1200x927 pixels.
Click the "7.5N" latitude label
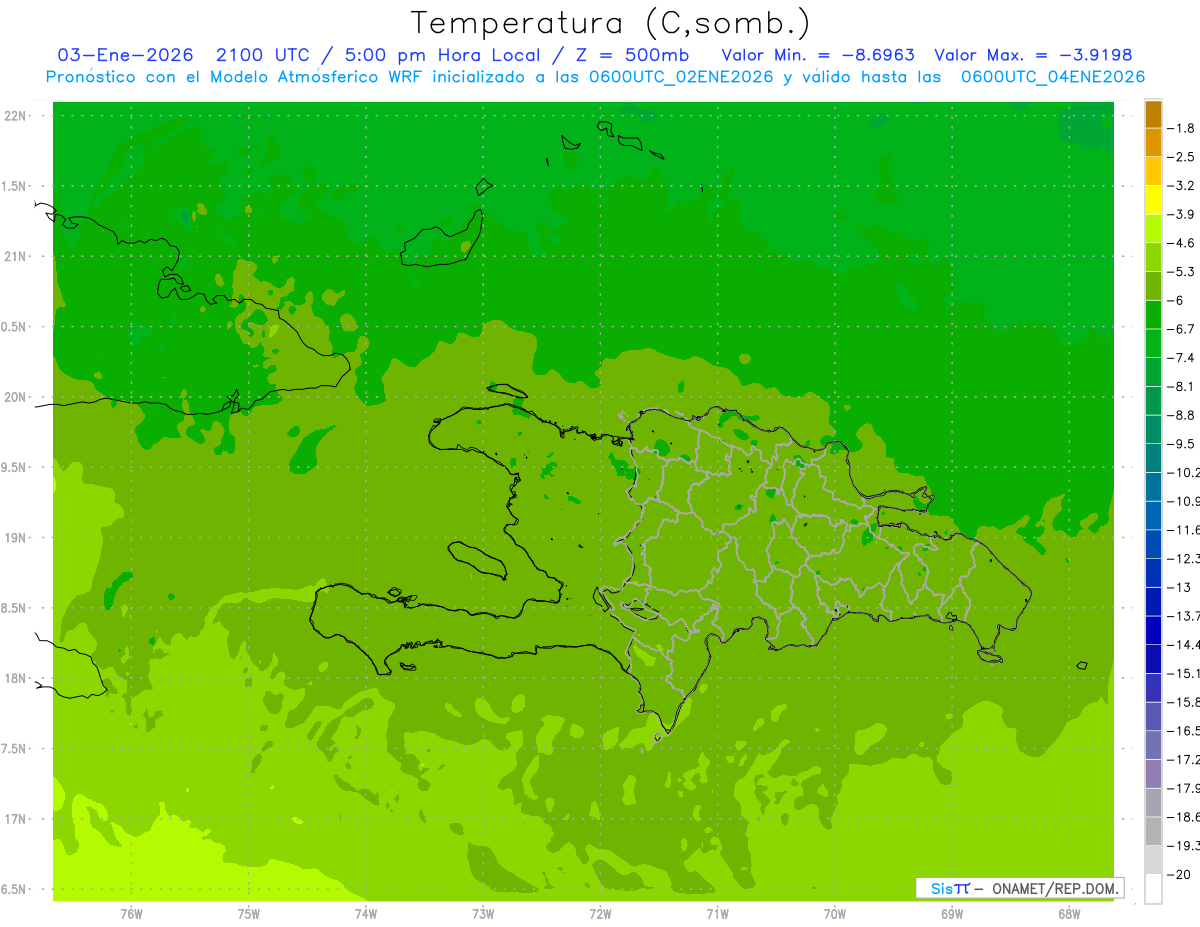click(x=15, y=749)
